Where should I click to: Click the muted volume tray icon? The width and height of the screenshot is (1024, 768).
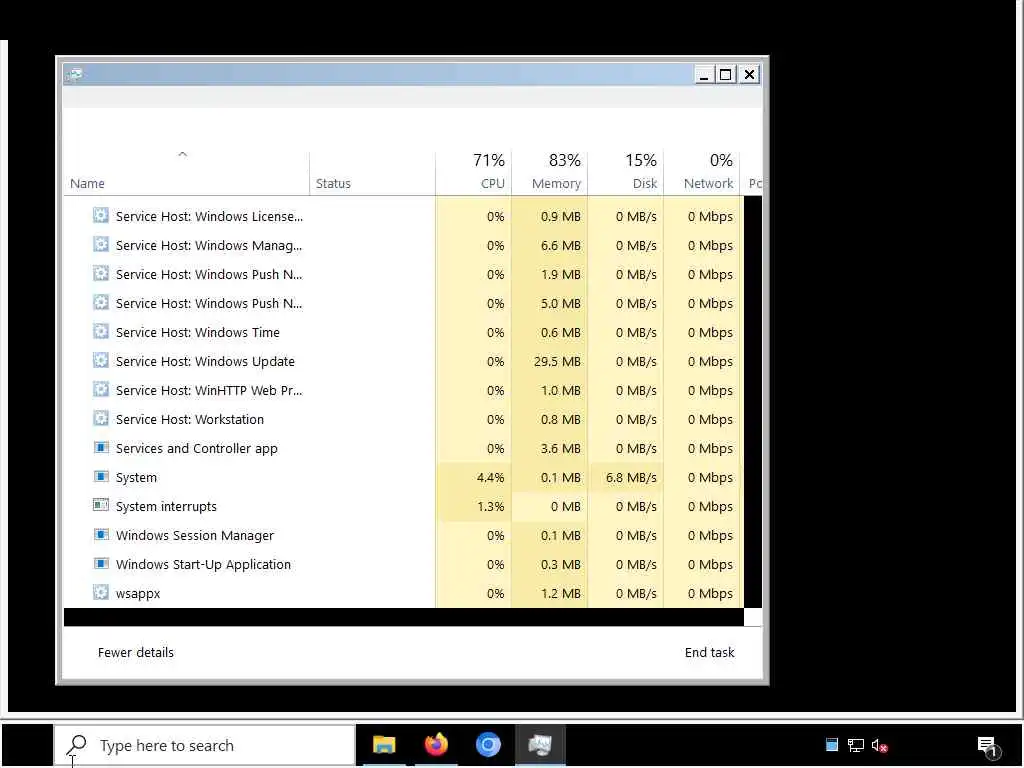click(x=879, y=745)
